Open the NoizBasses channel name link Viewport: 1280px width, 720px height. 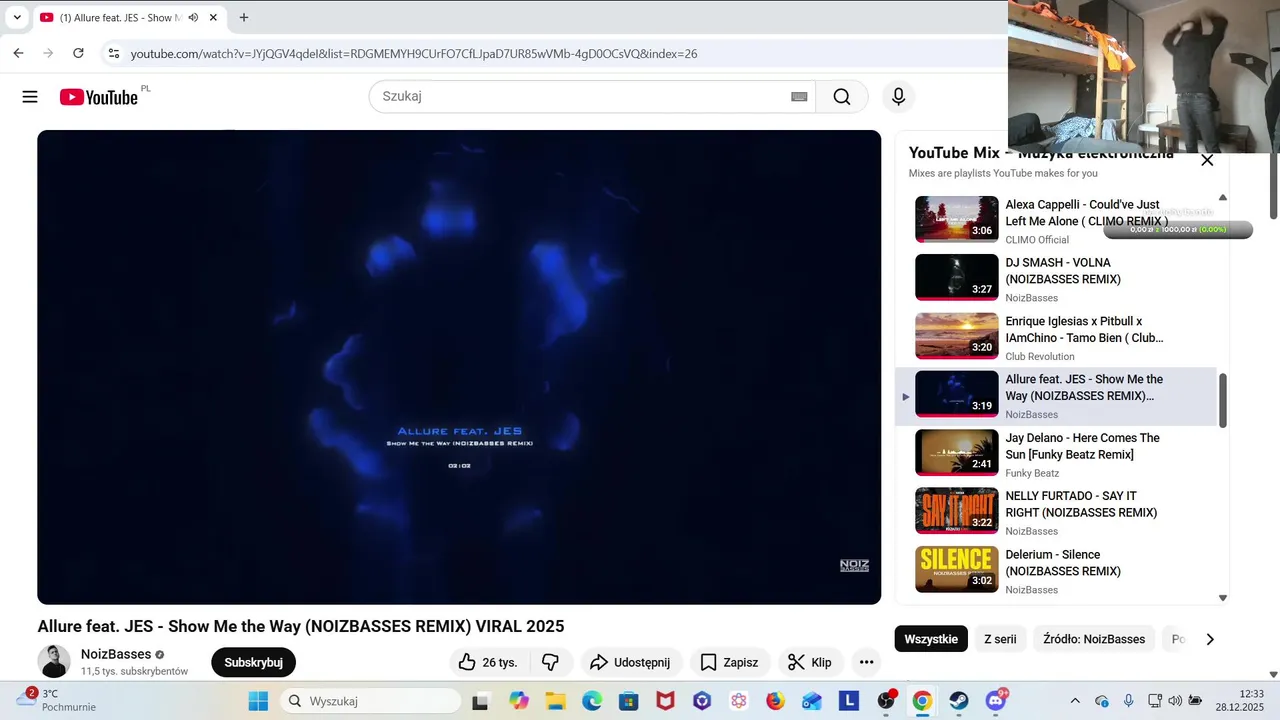(116, 654)
